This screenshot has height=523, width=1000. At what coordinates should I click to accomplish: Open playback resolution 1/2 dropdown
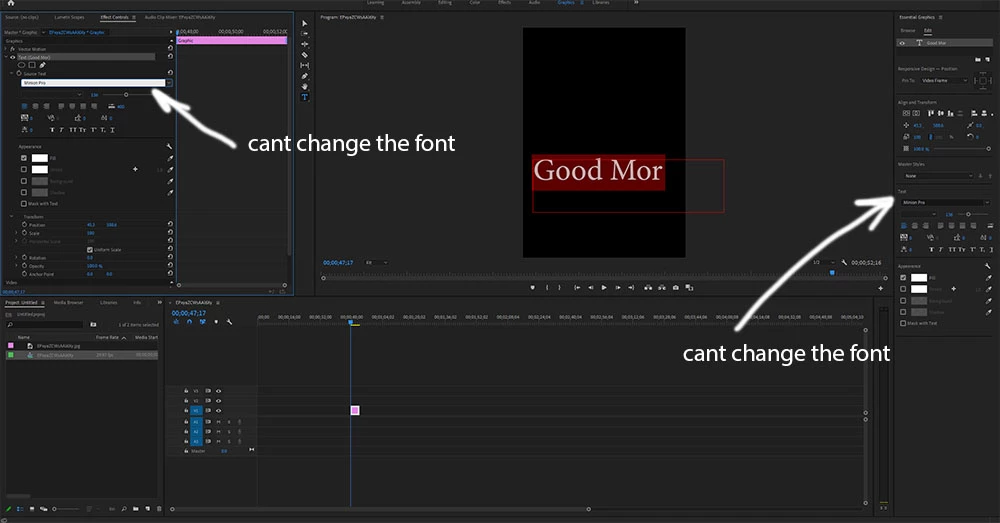point(823,262)
